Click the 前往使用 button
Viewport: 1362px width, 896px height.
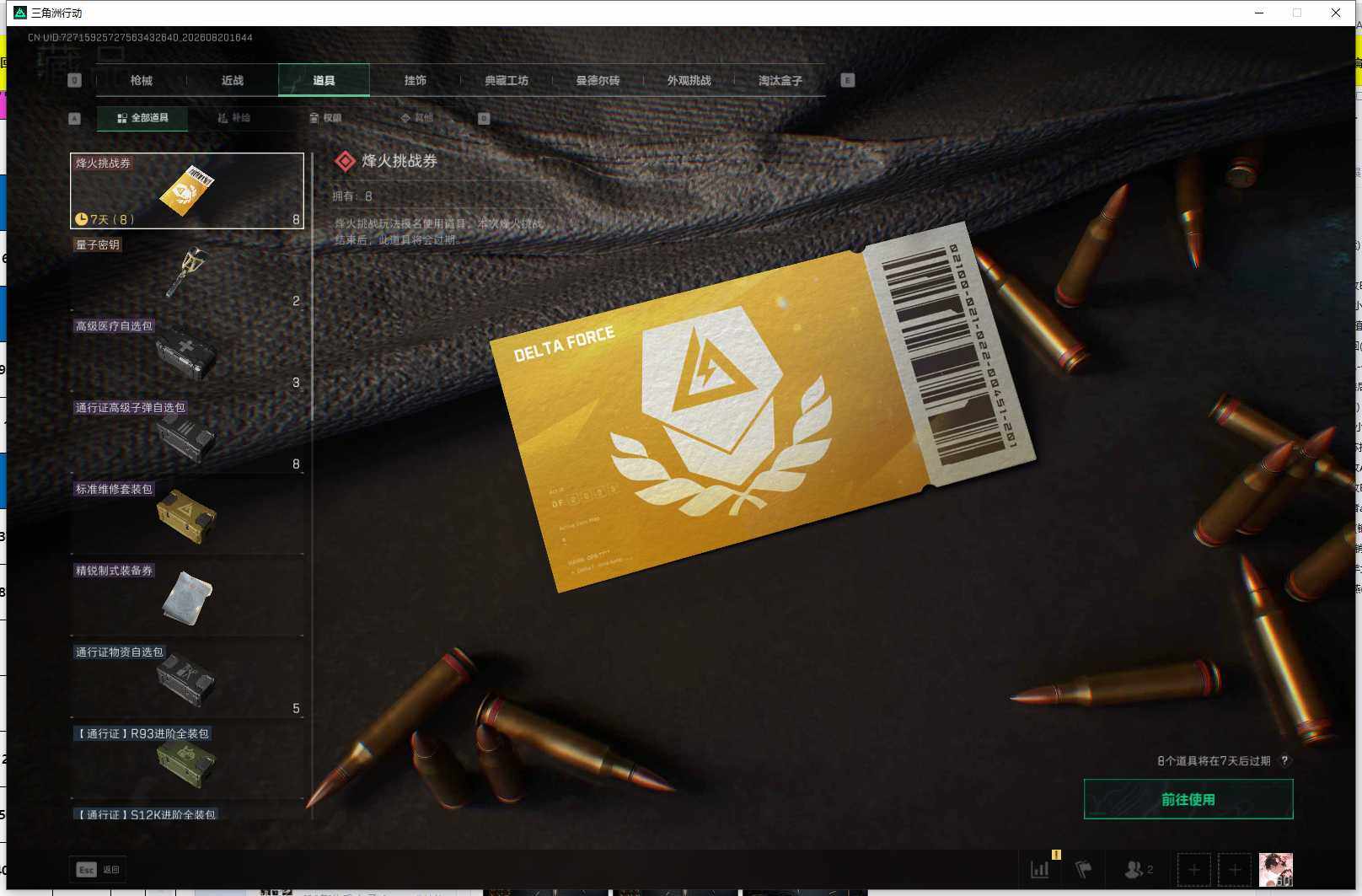pos(1188,799)
